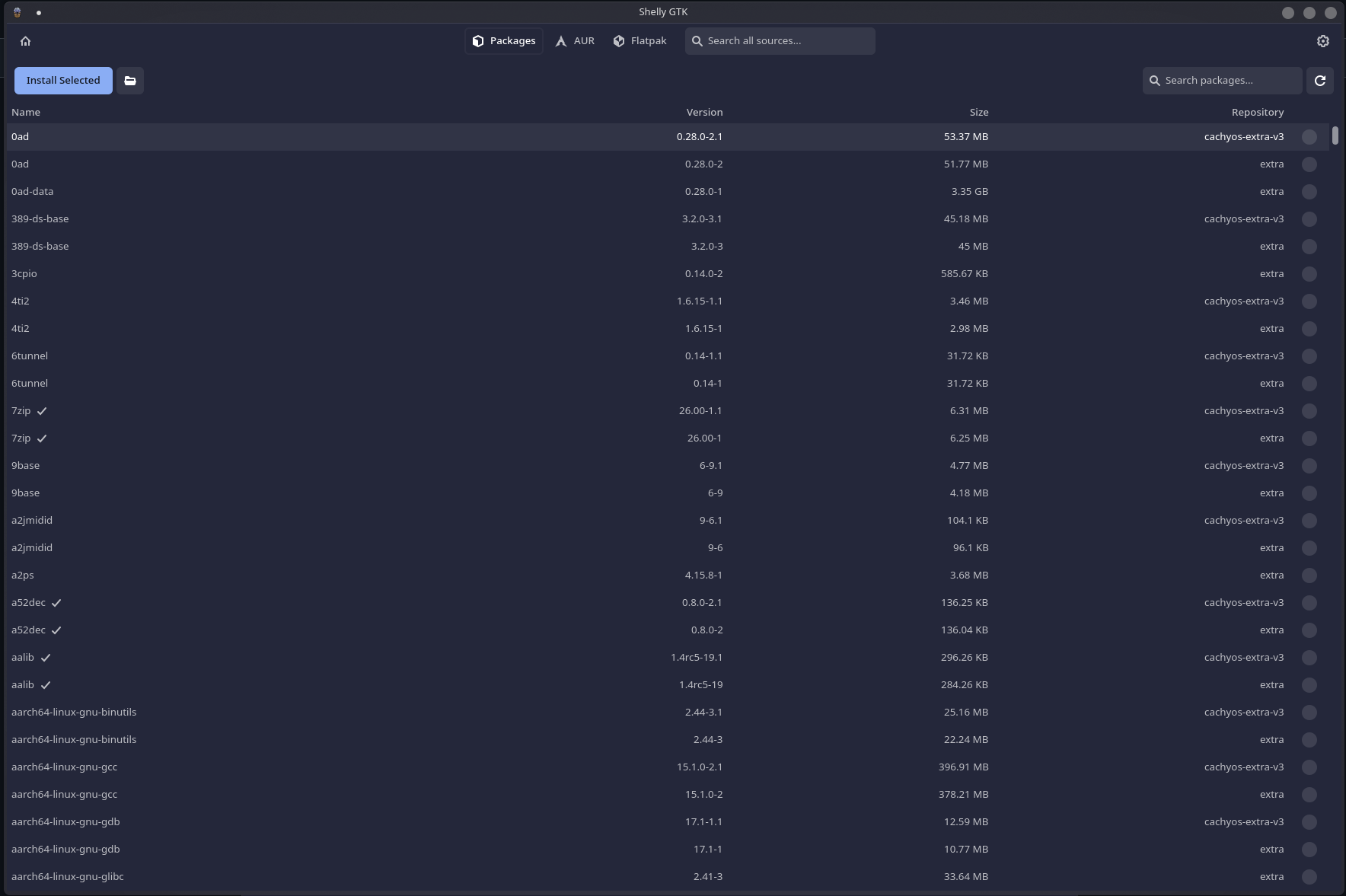Tick checkbox for 389-ds-base 3.2.0-3.1
Image resolution: width=1346 pixels, height=896 pixels.
pyautogui.click(x=1309, y=219)
